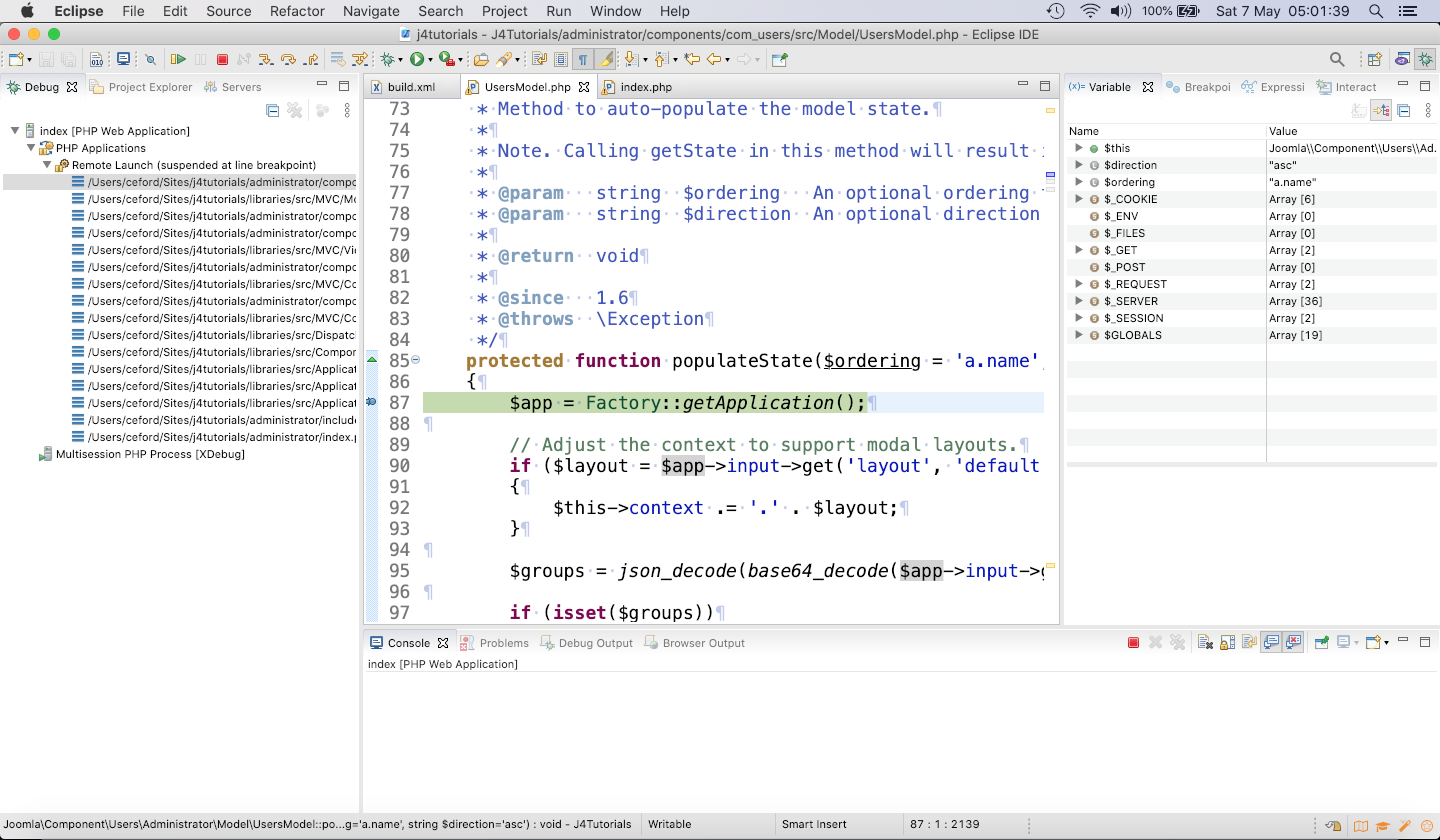Expand the $this variable row
Screen dimensions: 1440x840
(x=1079, y=148)
